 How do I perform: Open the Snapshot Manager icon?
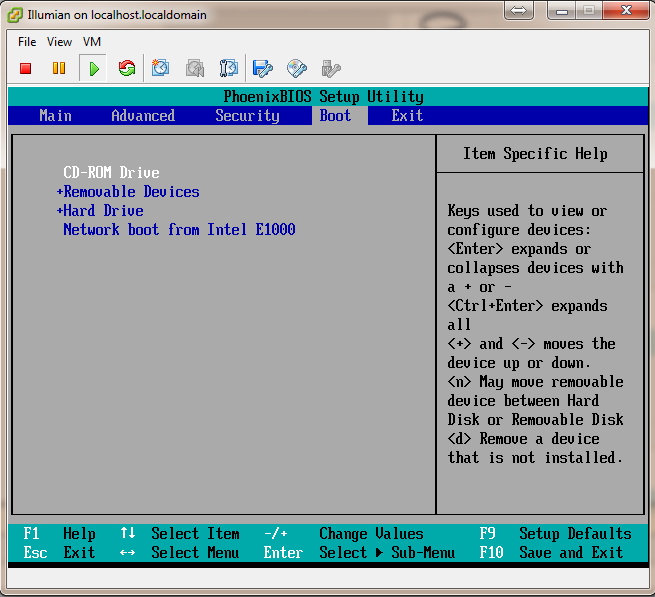point(229,68)
